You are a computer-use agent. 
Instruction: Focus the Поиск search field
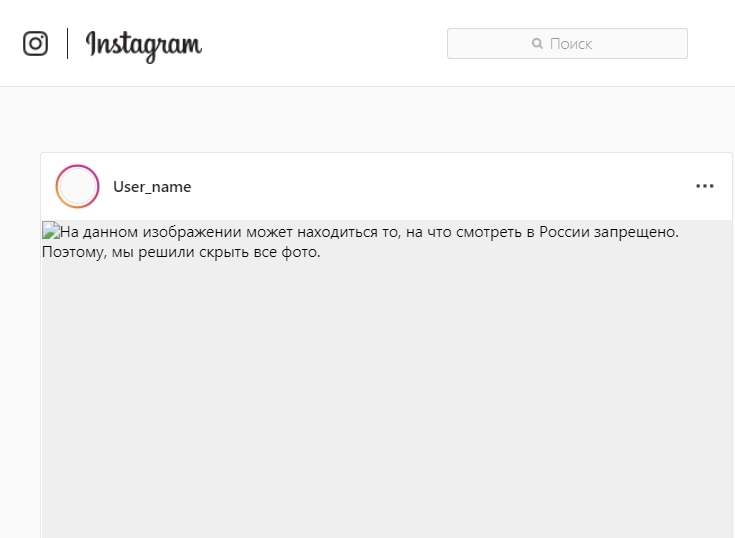tap(567, 44)
